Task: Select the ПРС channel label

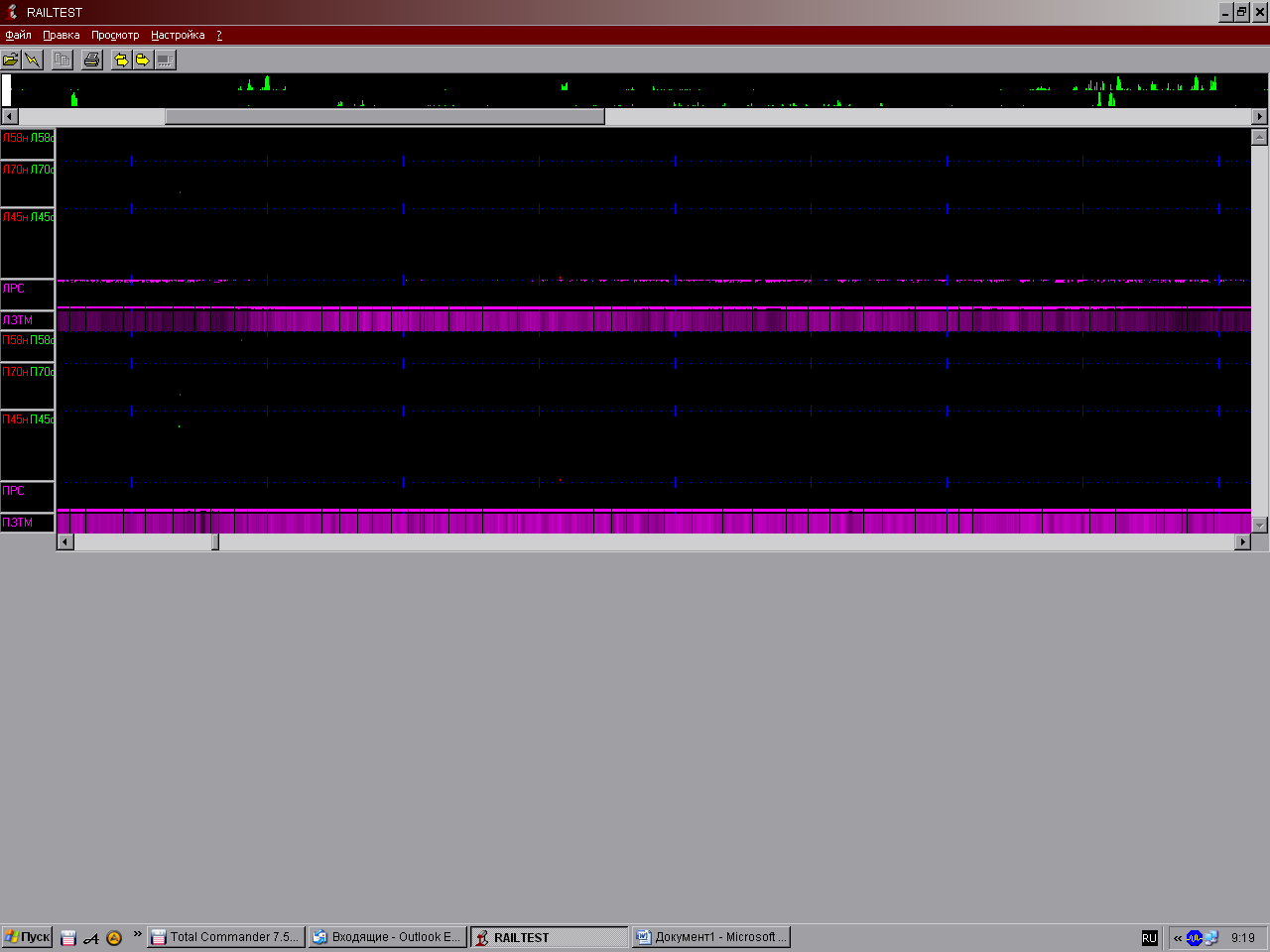Action: [x=28, y=497]
